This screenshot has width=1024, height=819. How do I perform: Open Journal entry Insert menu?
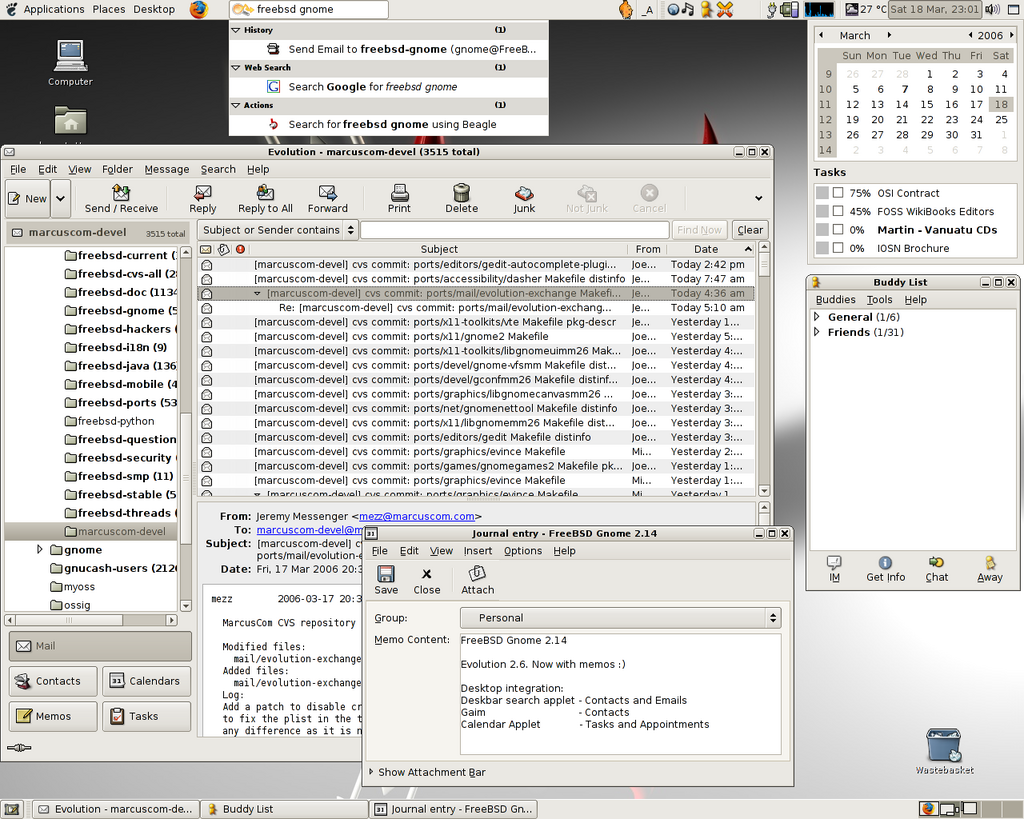point(477,551)
